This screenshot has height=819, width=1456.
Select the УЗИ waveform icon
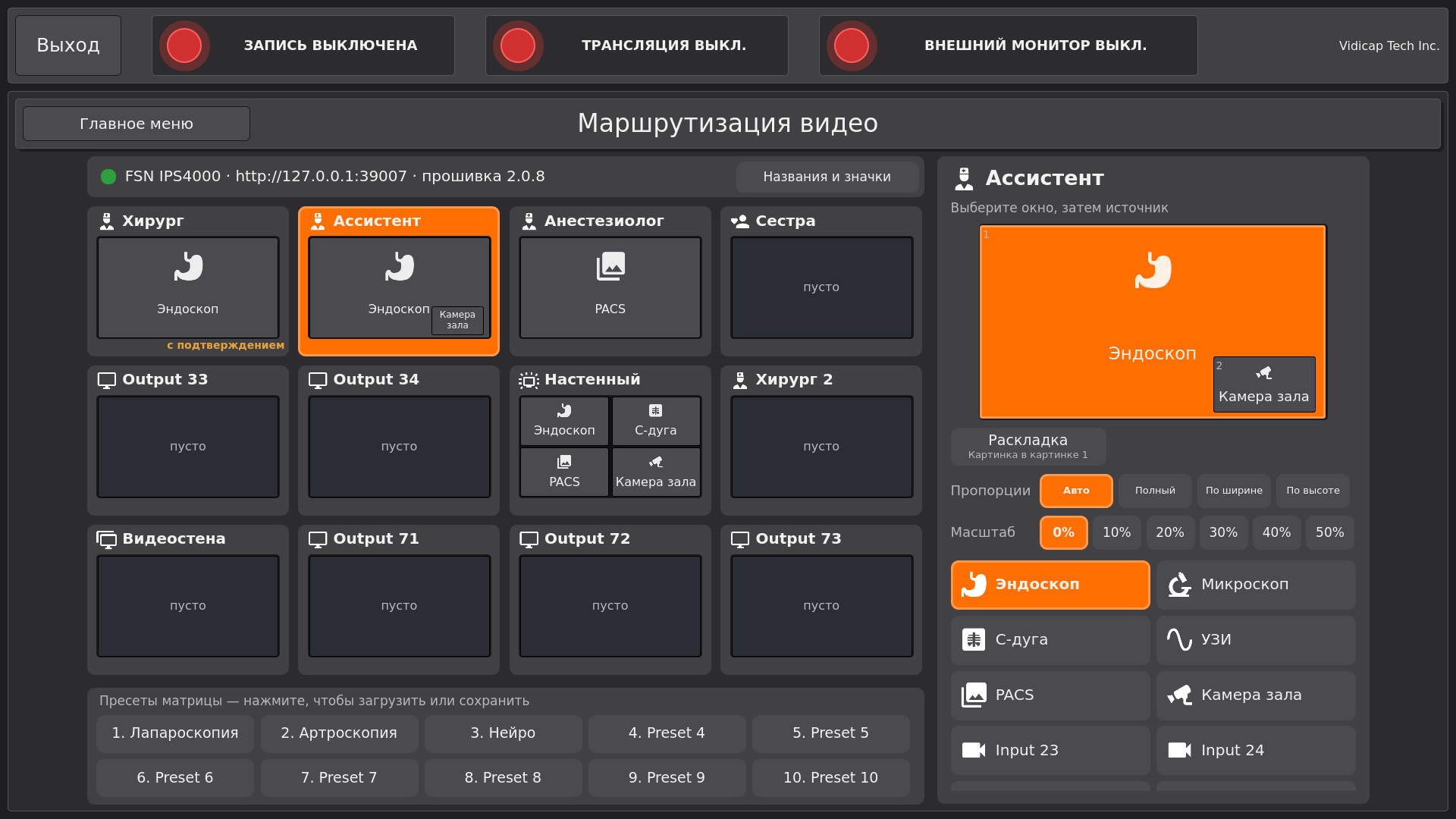click(x=1179, y=639)
